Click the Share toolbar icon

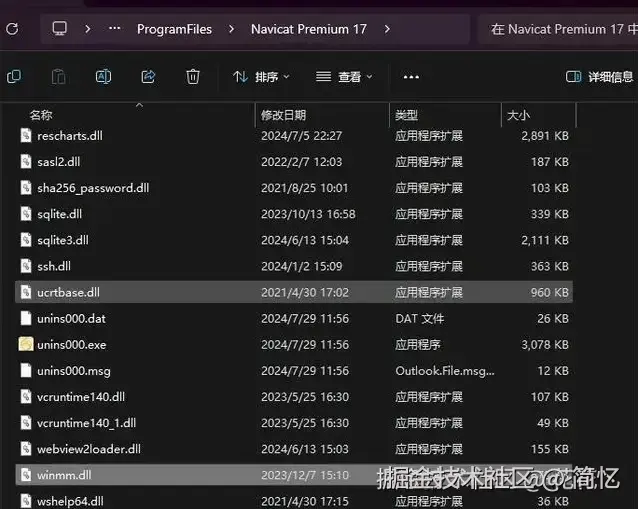(x=148, y=76)
